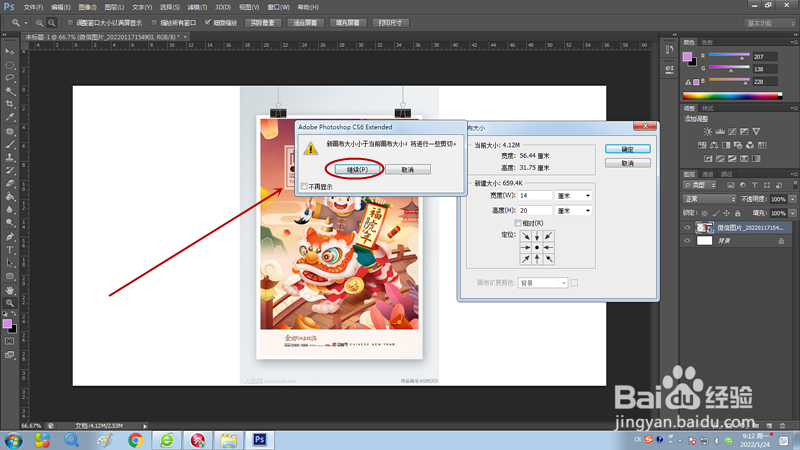Switch to the 样式 tab
Screen dimensions: 800x450
click(x=707, y=109)
